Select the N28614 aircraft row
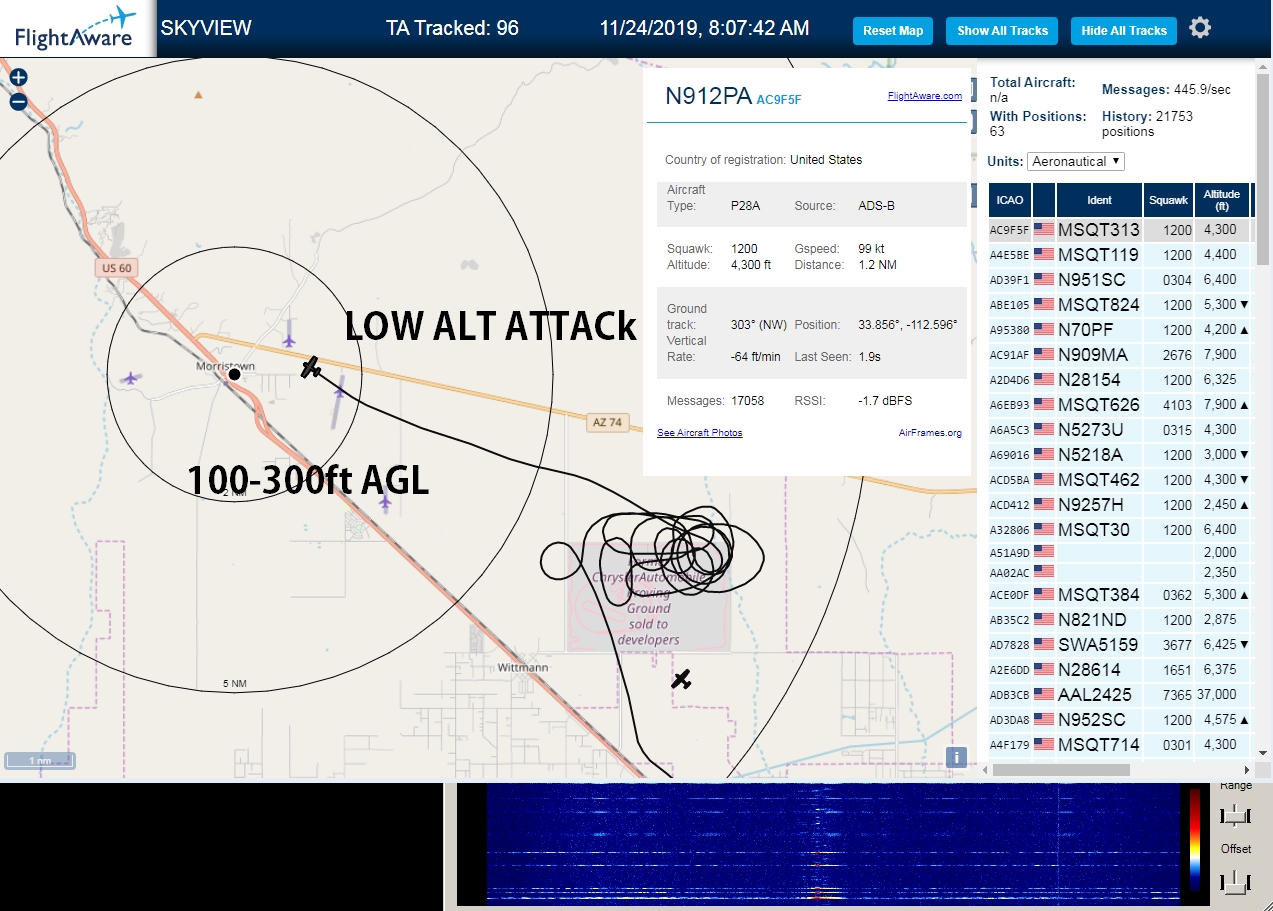This screenshot has height=911, width=1273. click(x=1119, y=670)
